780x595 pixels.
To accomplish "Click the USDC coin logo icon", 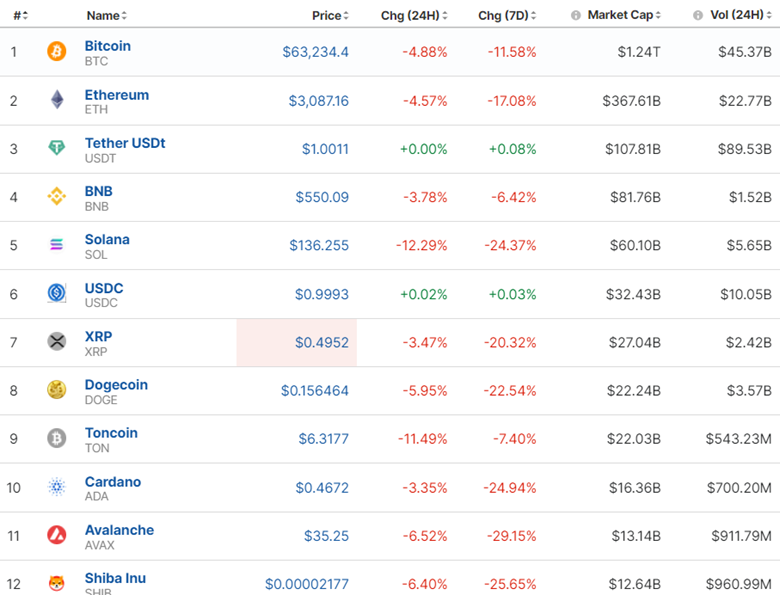I will (57, 293).
